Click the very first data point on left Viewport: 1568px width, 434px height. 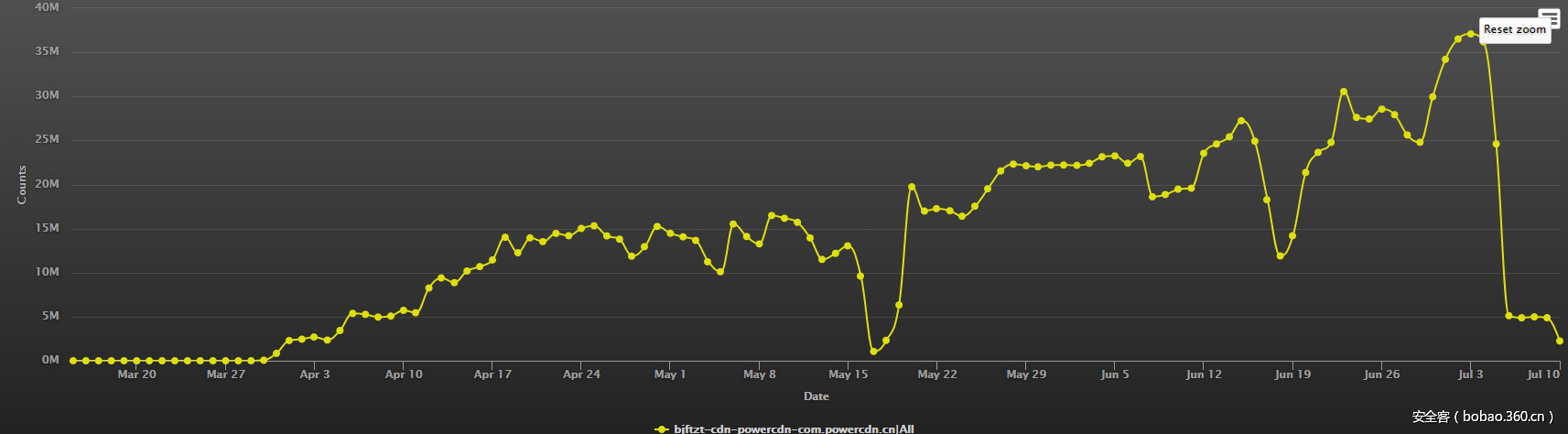pyautogui.click(x=73, y=361)
